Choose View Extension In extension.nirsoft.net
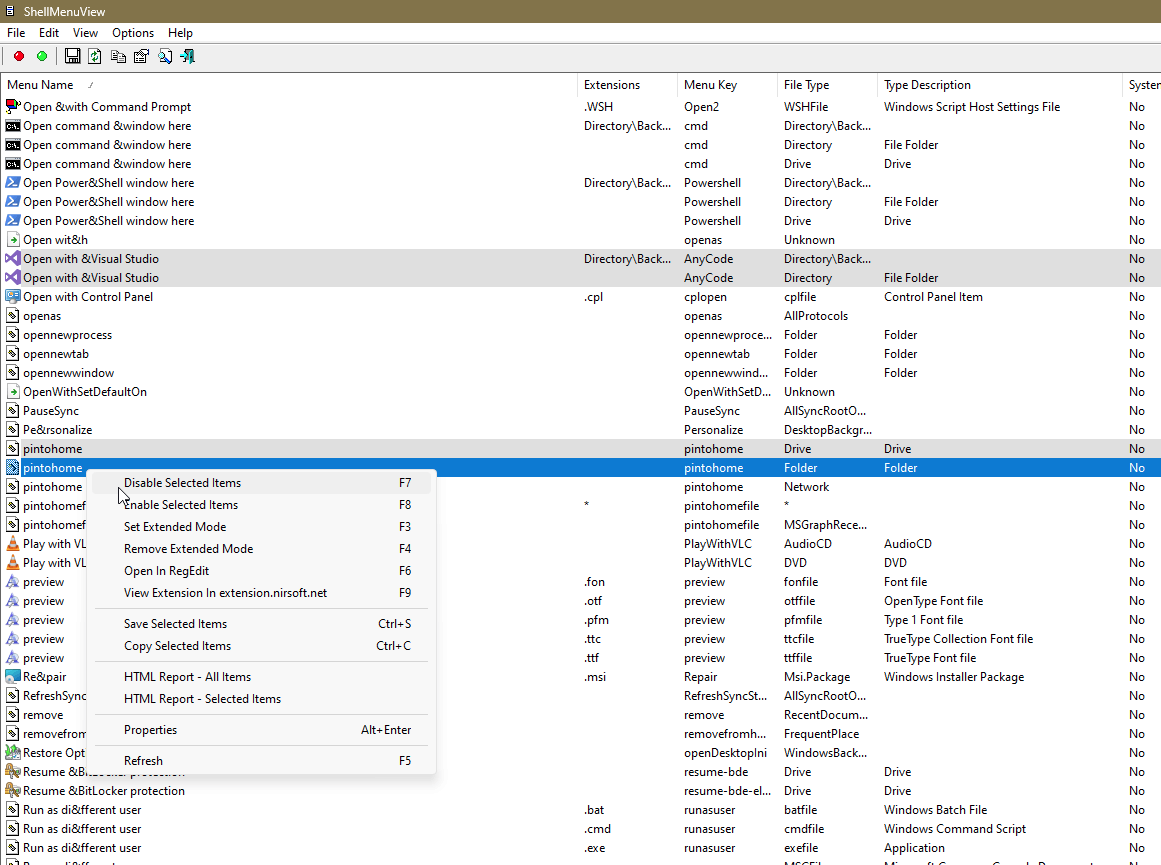The width and height of the screenshot is (1161, 865). (x=261, y=592)
